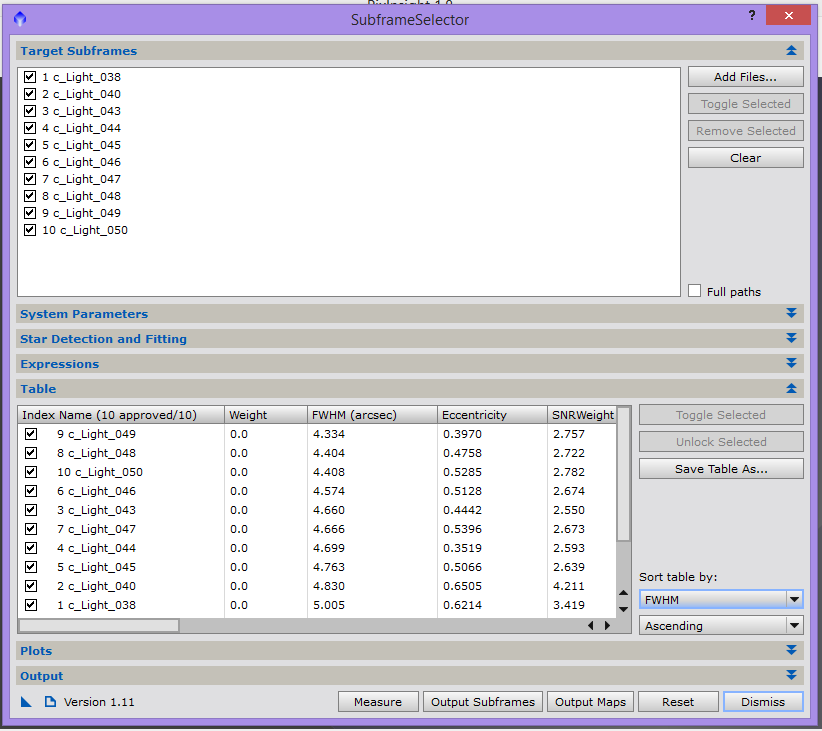Uncheck c_Light_038 in the Target Subframes list
Viewport: 822px width, 731px height.
pyautogui.click(x=30, y=77)
